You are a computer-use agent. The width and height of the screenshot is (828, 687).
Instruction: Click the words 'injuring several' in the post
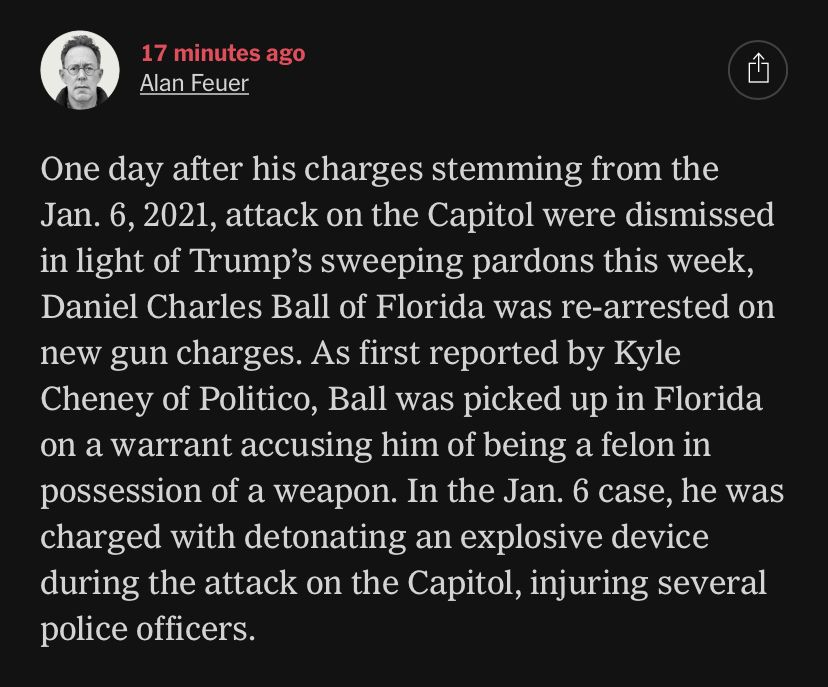[x=647, y=583]
